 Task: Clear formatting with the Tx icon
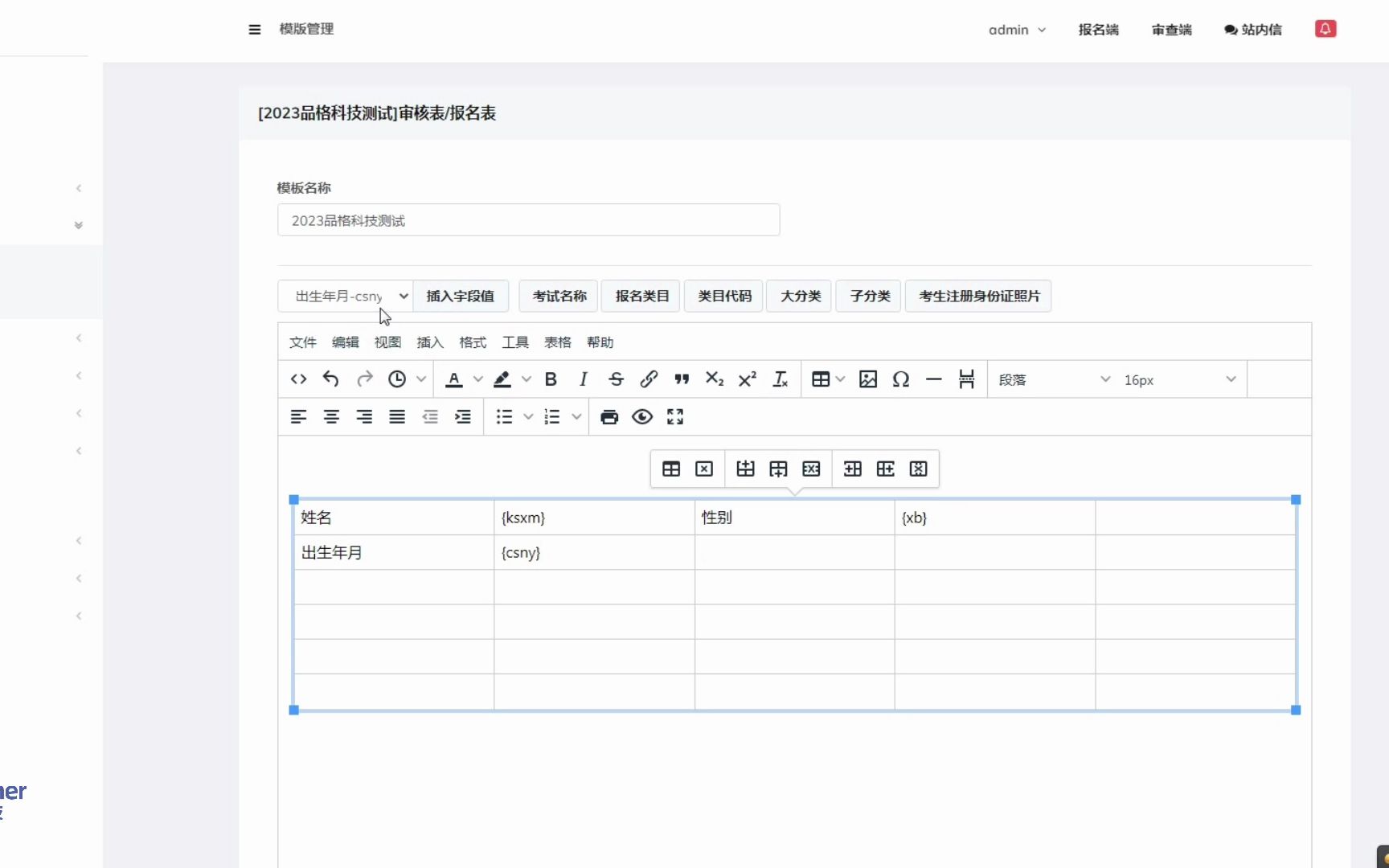point(781,379)
